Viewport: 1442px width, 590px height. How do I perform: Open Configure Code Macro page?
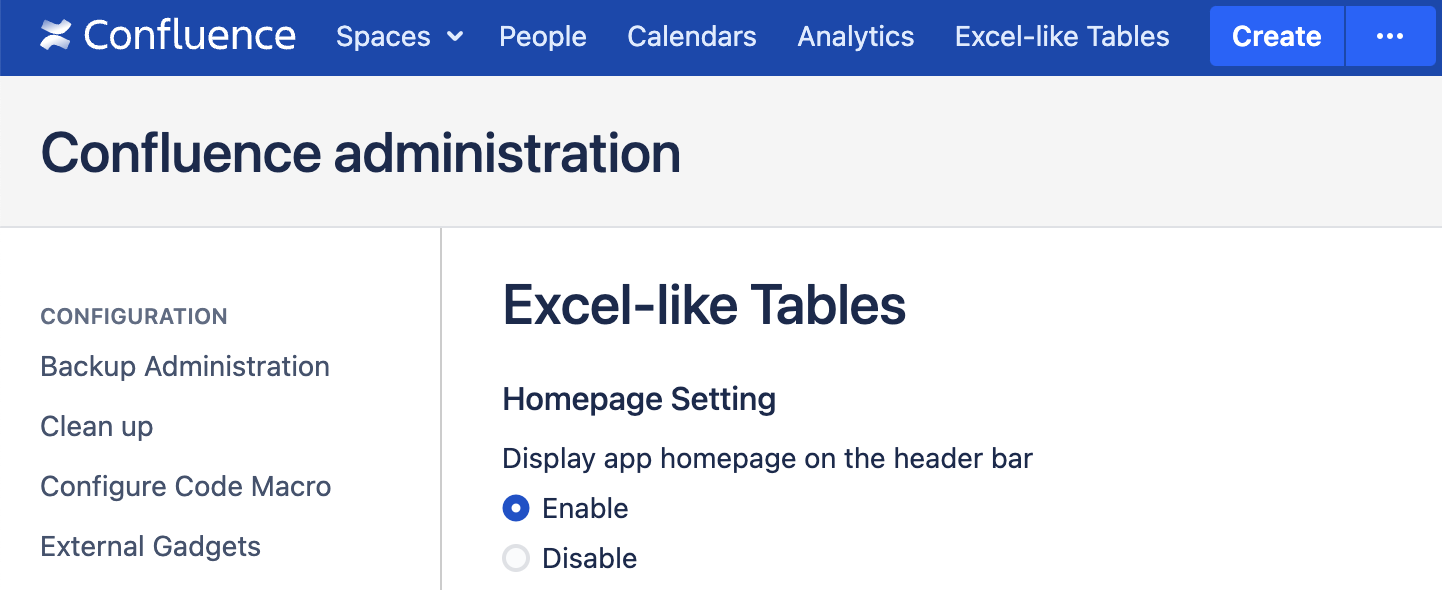[186, 487]
